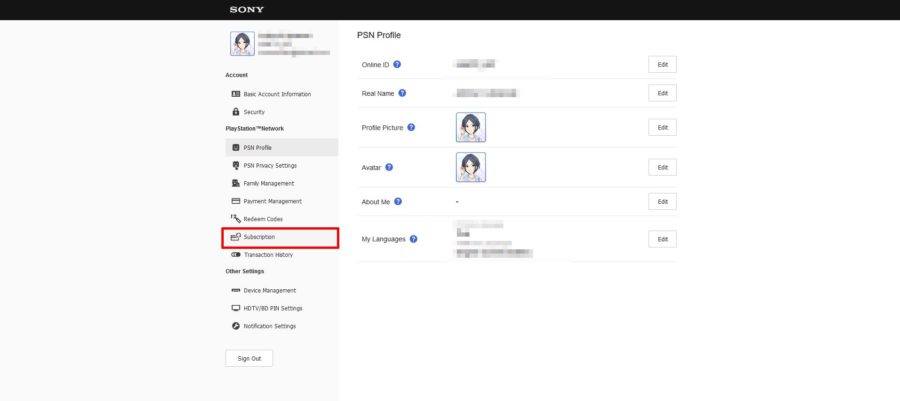Viewport: 900px width, 401px height.
Task: Click the Payment Management credit card icon
Action: coord(235,201)
